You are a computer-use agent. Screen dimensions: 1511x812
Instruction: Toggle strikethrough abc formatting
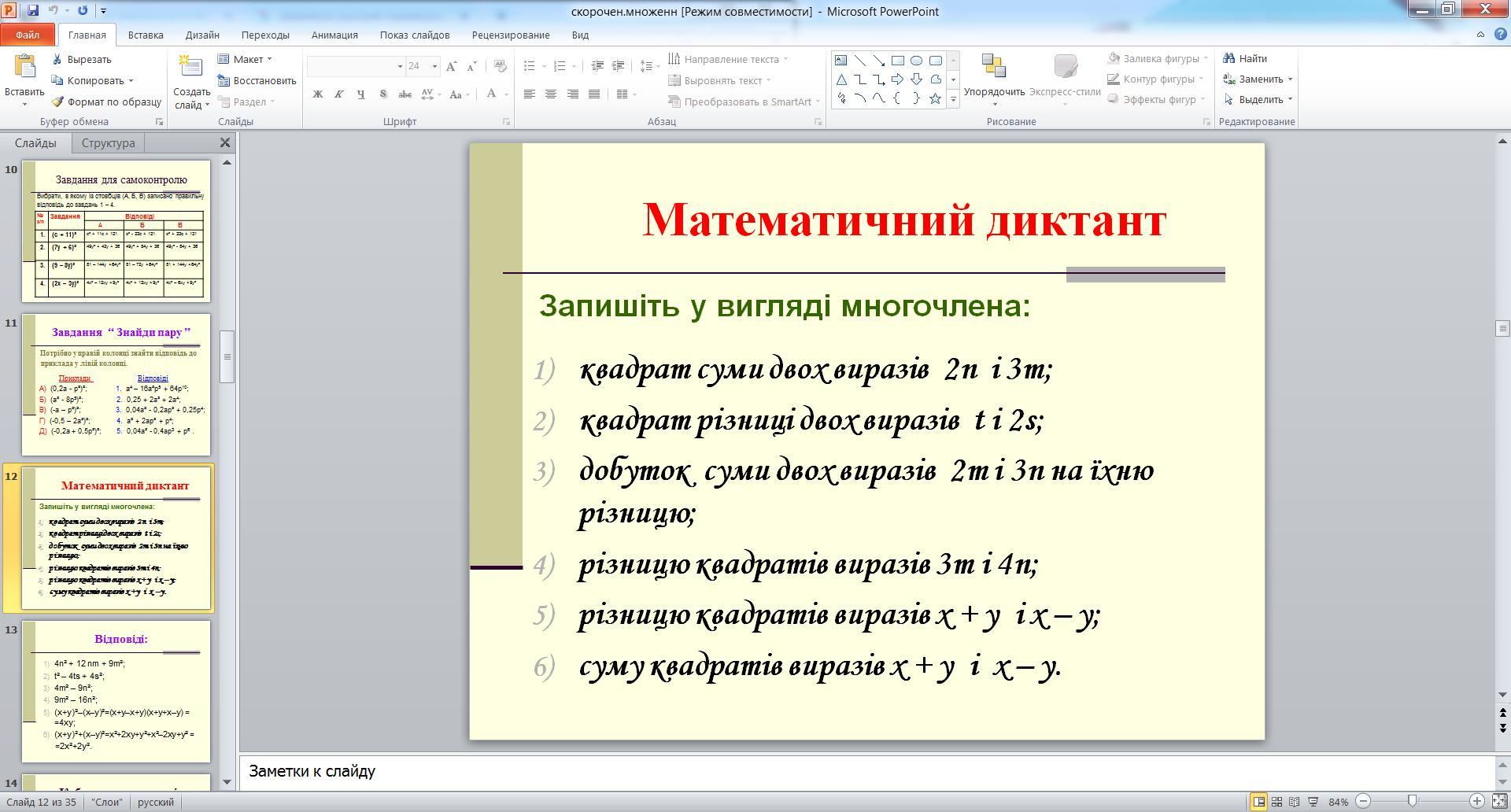(405, 94)
